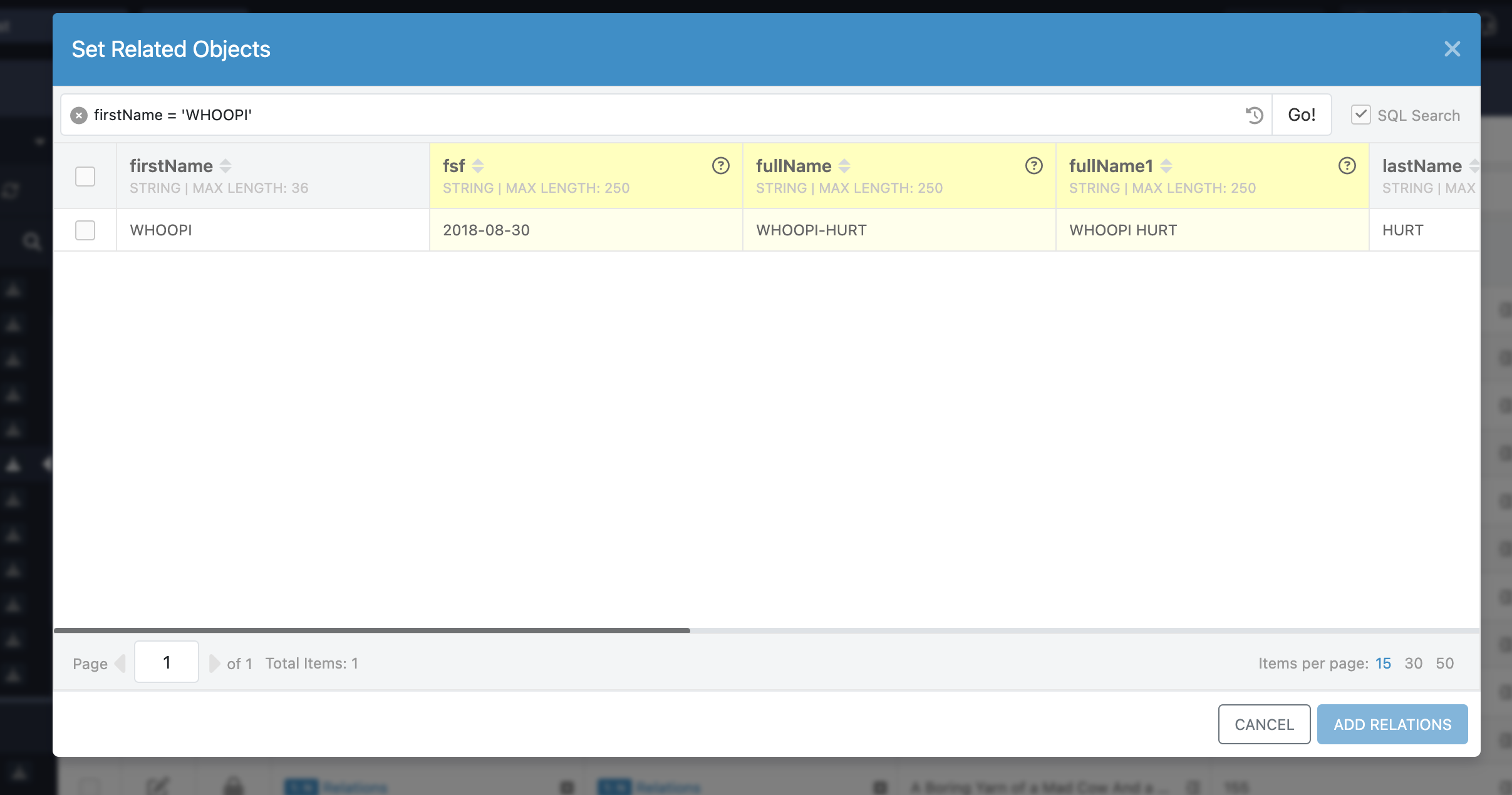
Task: Set items per page to 50
Action: (x=1444, y=664)
